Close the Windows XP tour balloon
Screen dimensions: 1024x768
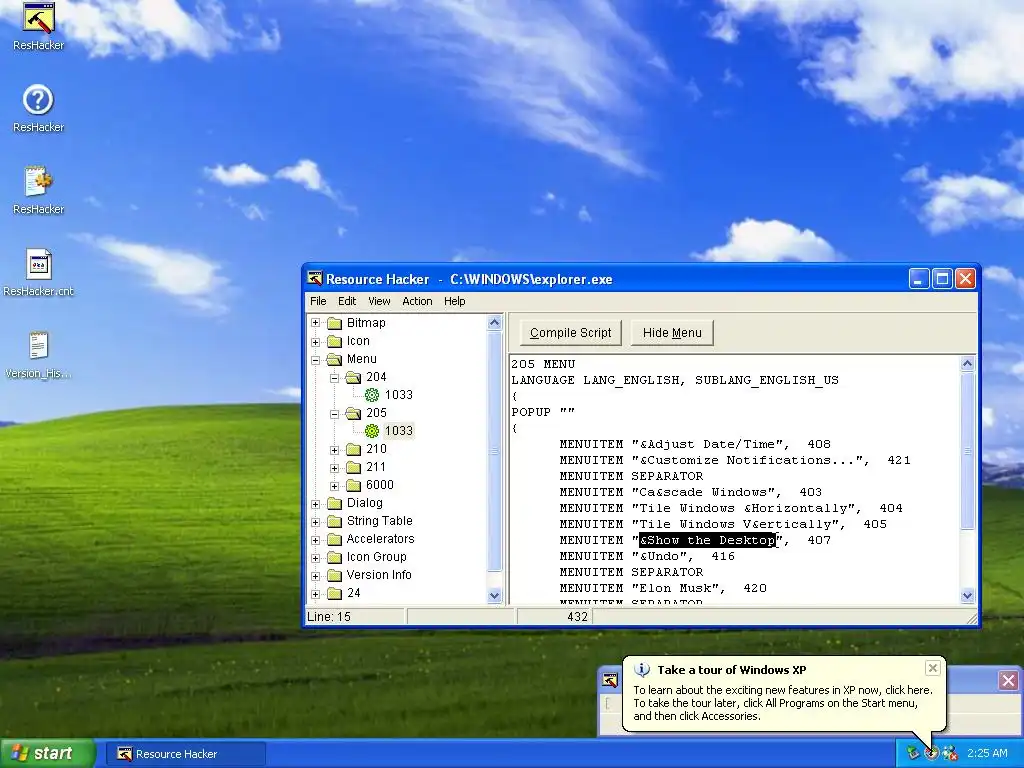(933, 668)
